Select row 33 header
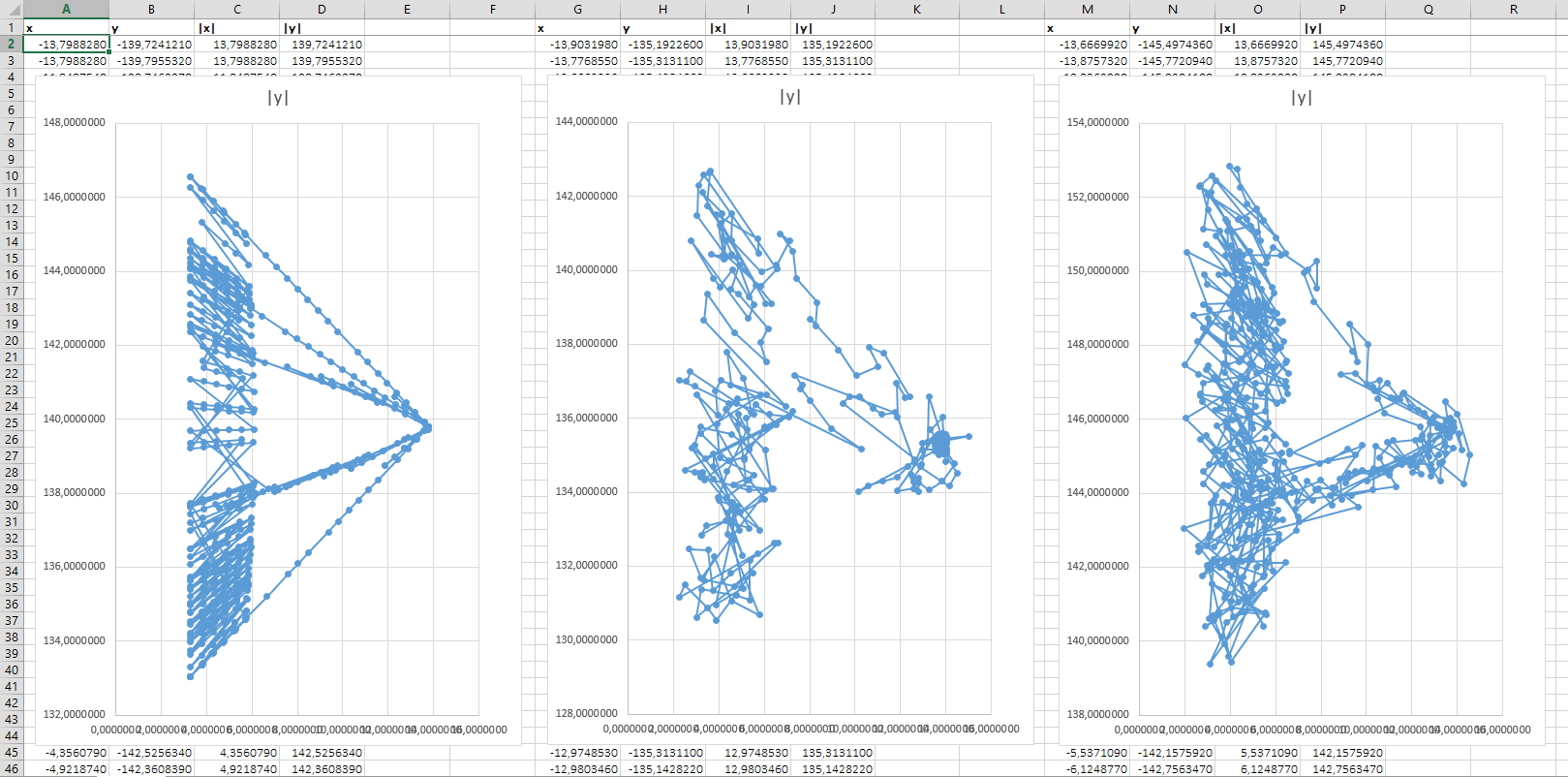 pos(11,554)
